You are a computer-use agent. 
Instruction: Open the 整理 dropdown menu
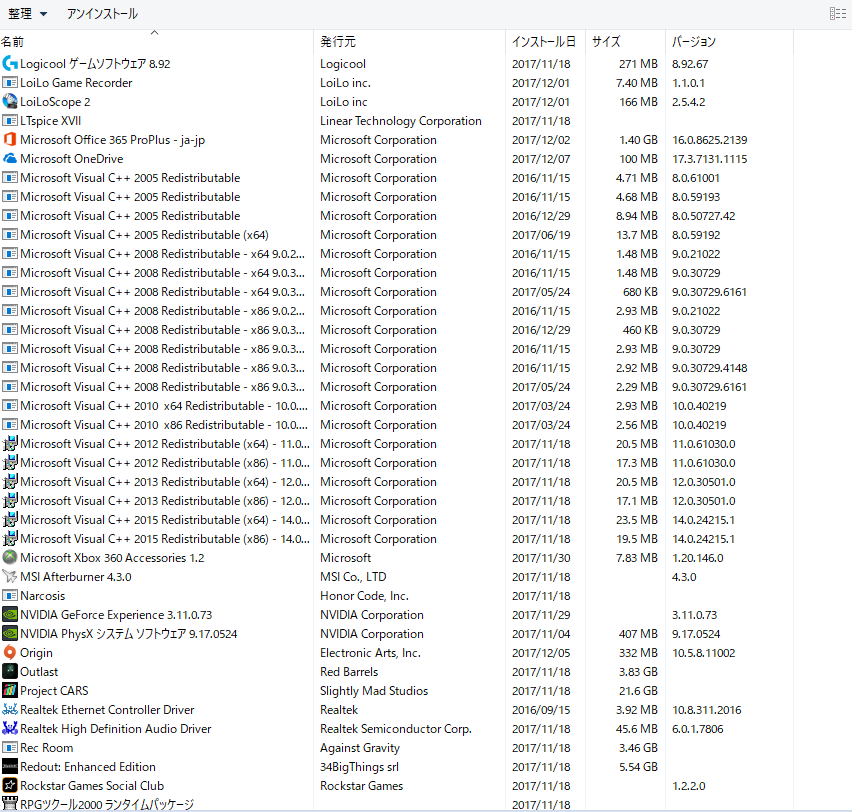(27, 14)
